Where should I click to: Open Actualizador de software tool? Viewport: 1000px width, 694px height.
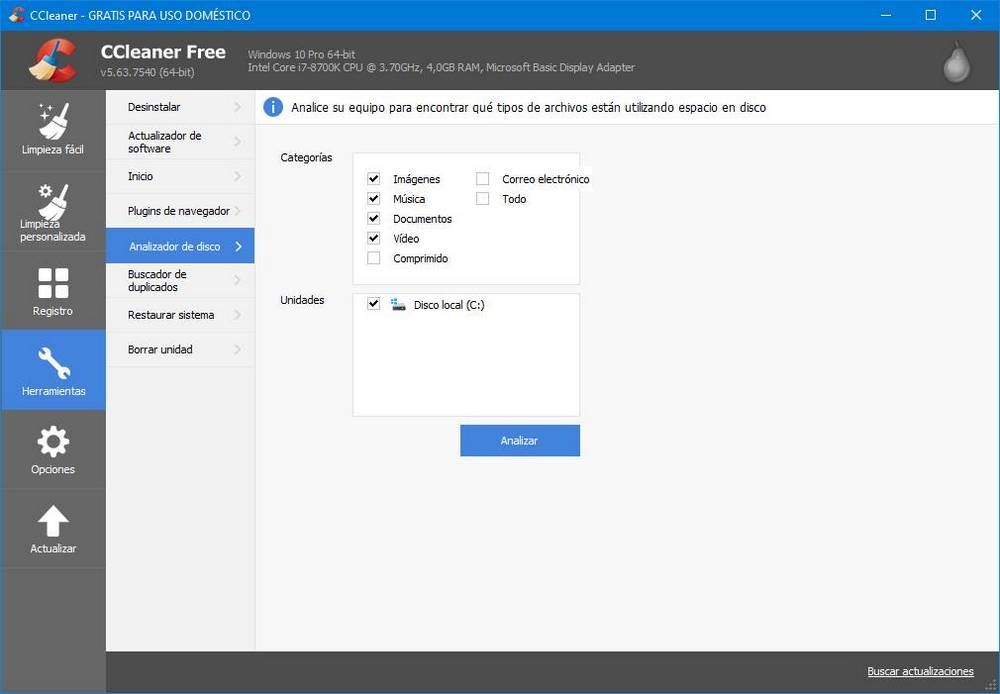(180, 142)
